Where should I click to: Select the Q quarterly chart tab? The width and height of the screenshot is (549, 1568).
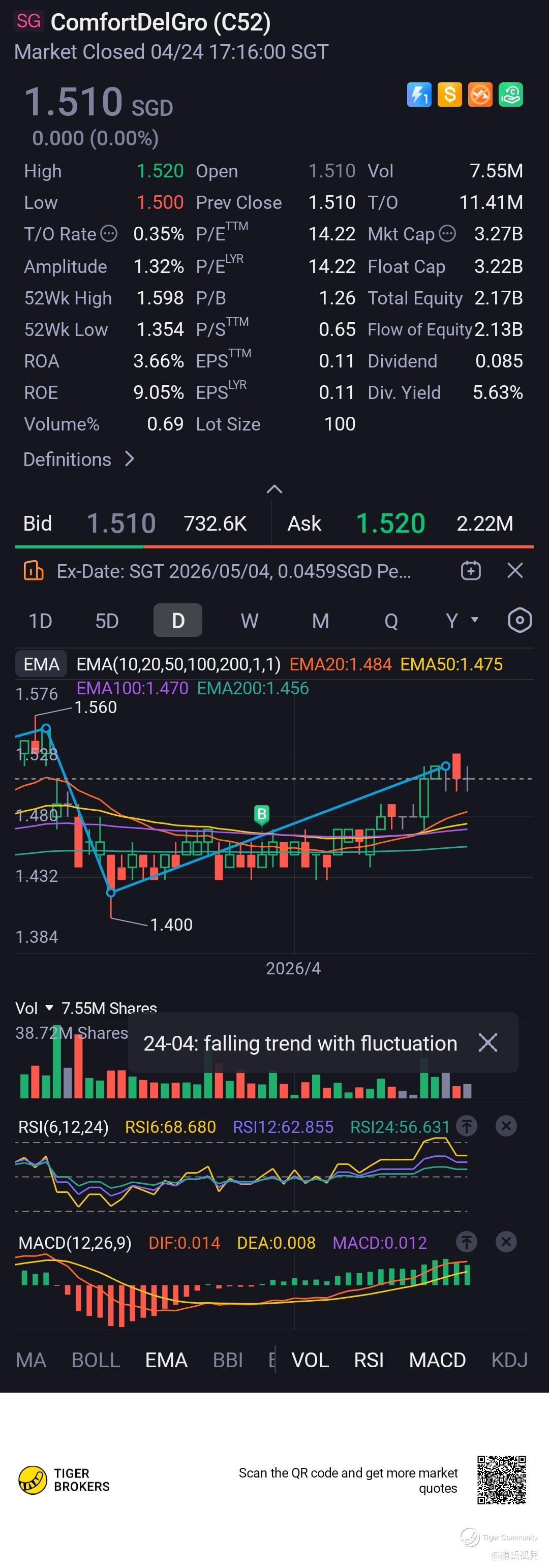[391, 621]
